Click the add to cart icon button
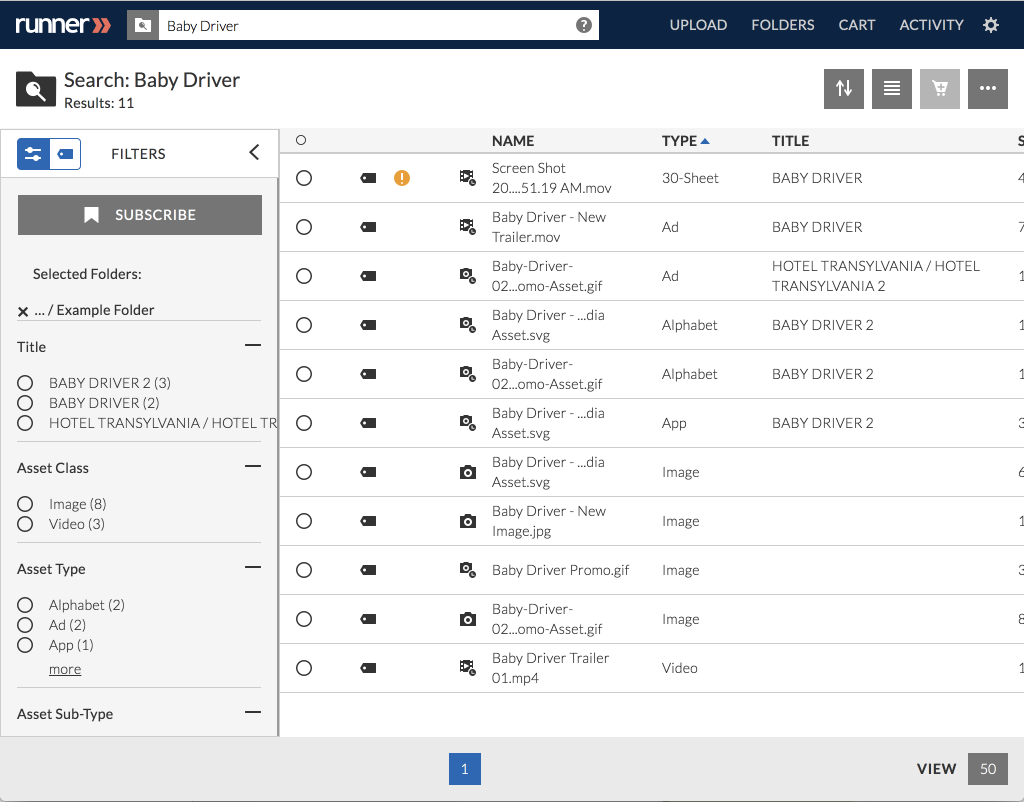Viewport: 1024px width, 802px height. pos(940,88)
